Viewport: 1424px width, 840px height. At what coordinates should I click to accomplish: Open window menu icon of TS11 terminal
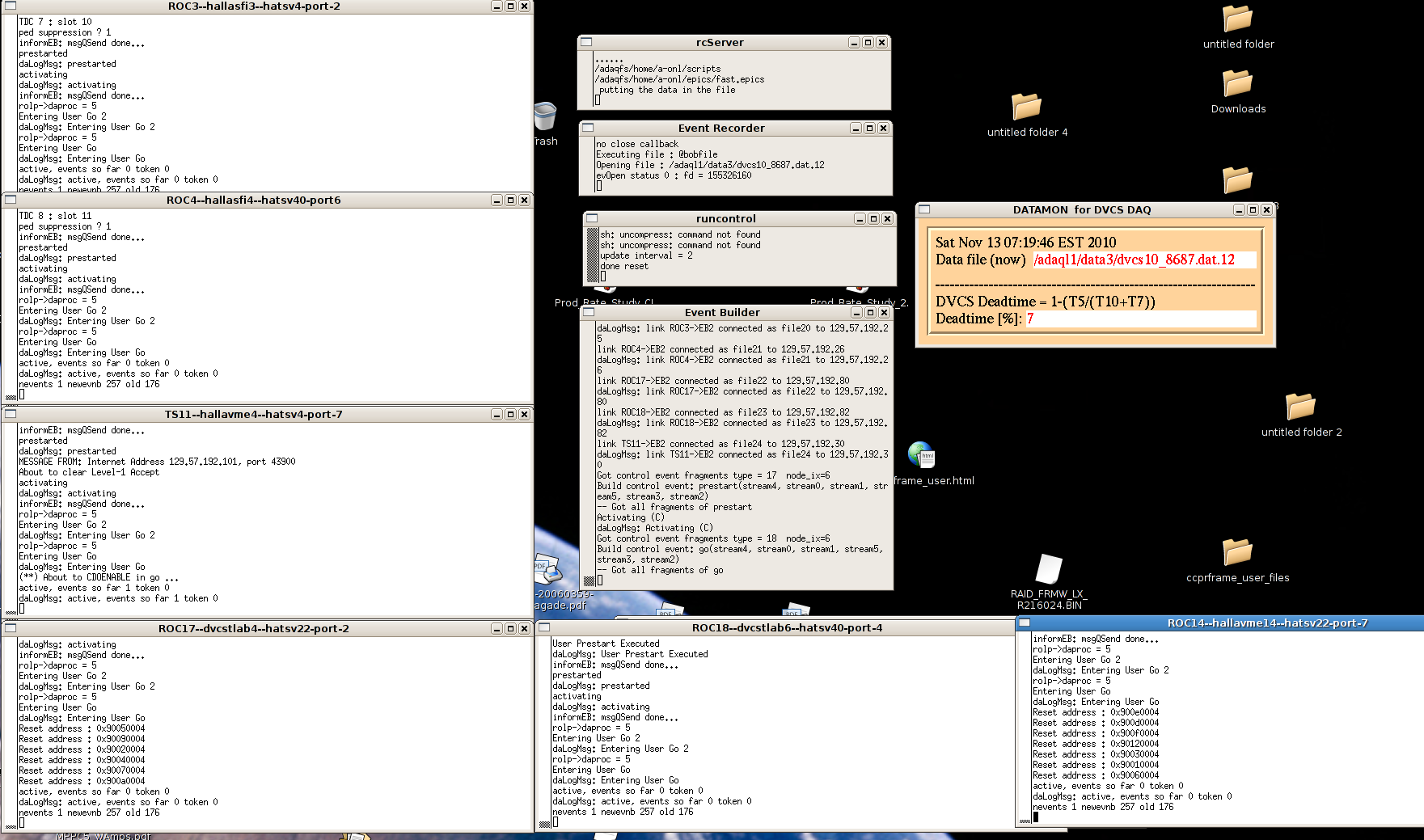point(11,414)
